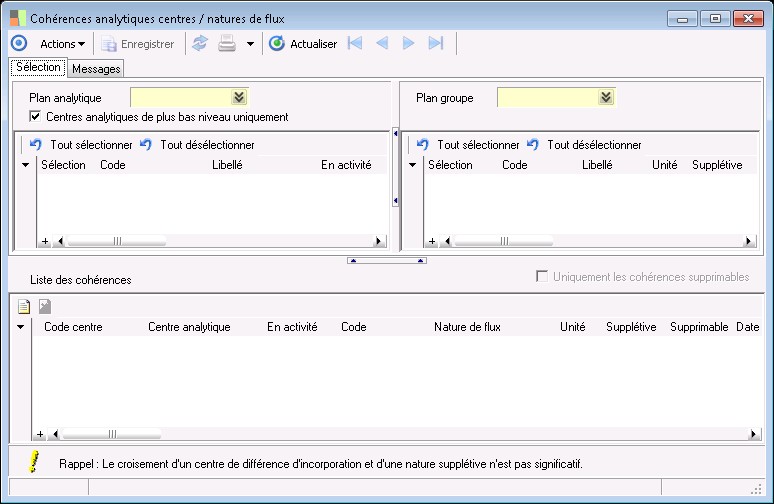Click Tout sélectionner in analytic centres panel

pyautogui.click(x=81, y=145)
